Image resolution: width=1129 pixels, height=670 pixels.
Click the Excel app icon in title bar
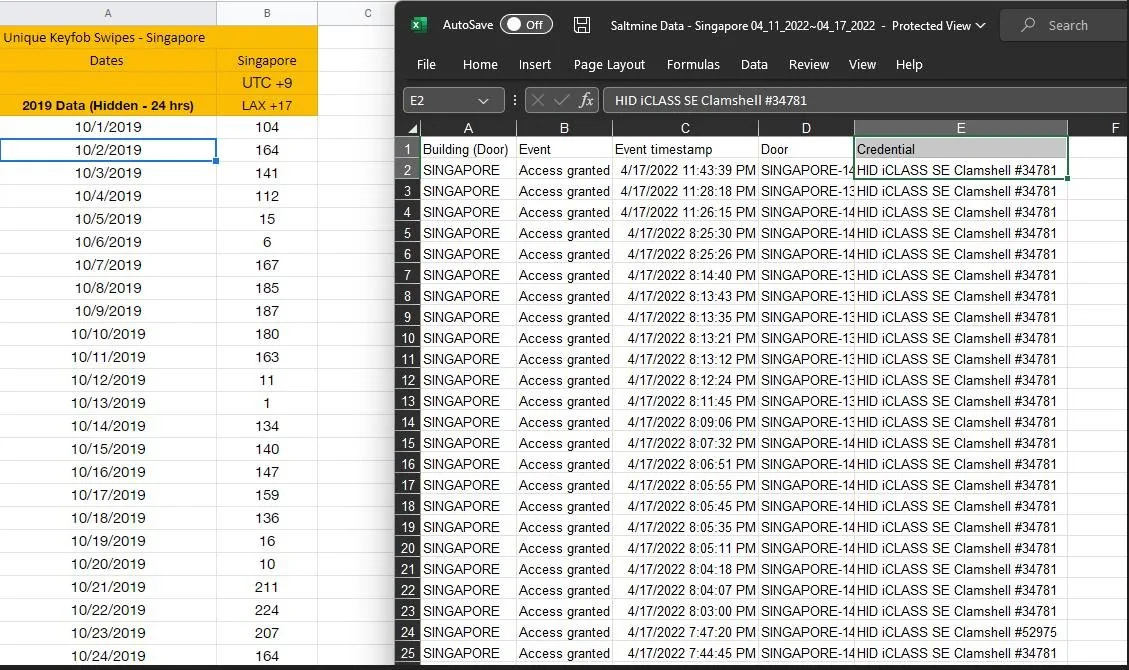pos(418,24)
